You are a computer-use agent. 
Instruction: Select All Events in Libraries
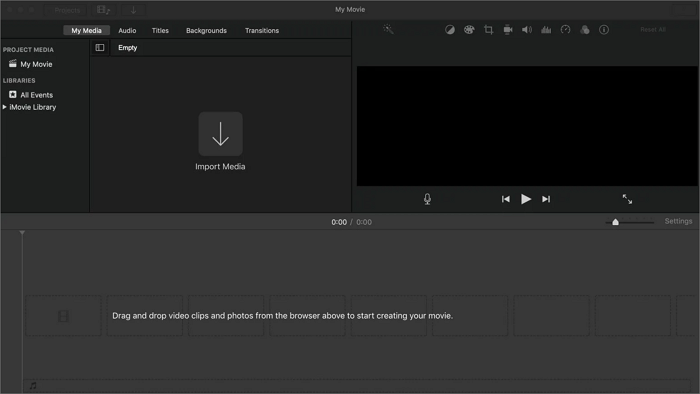pyautogui.click(x=37, y=95)
